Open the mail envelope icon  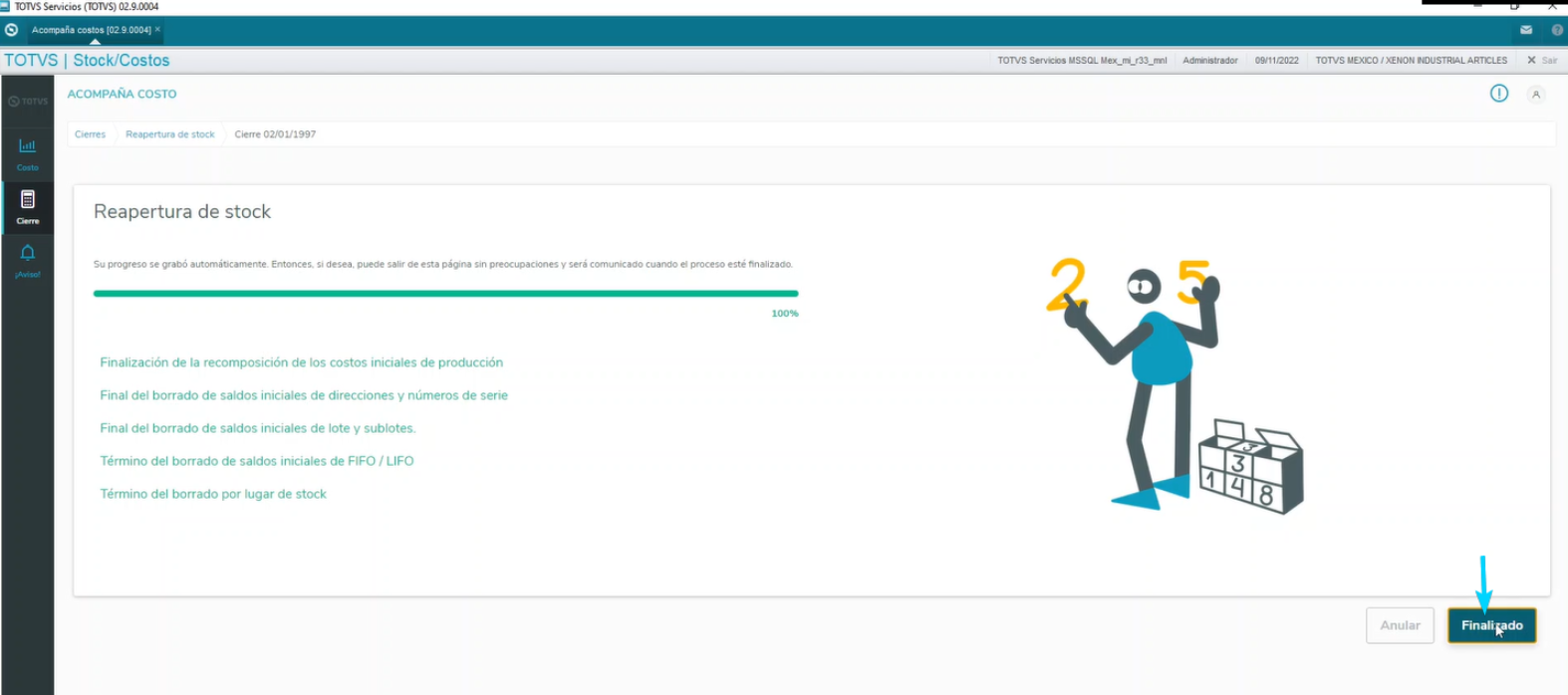point(1526,30)
